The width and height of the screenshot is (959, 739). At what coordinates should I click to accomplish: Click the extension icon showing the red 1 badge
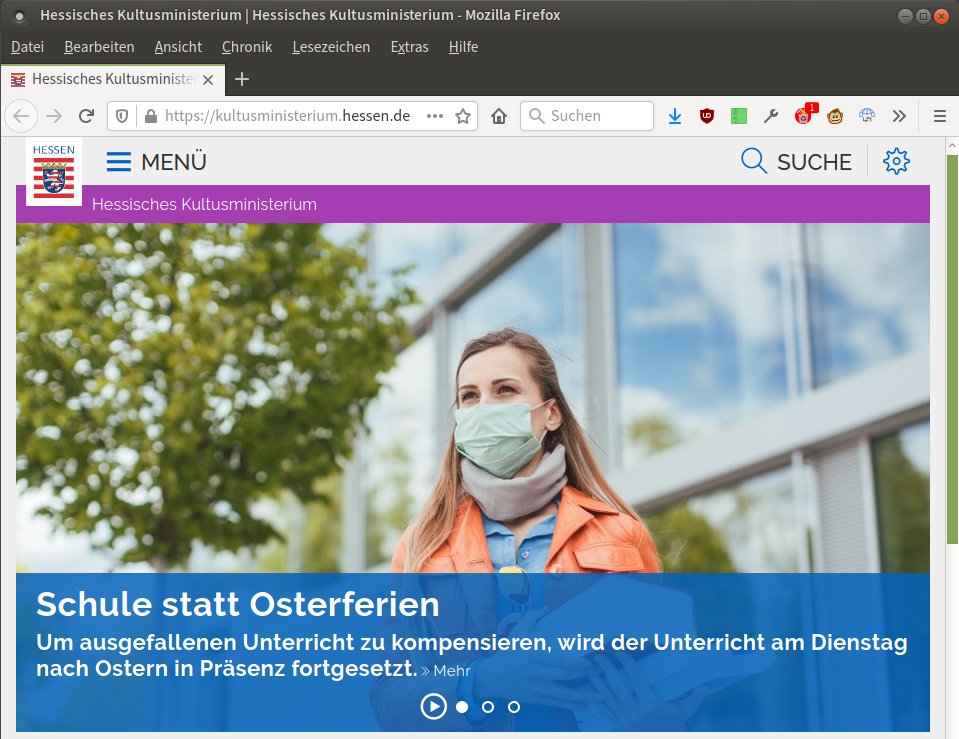tap(804, 116)
